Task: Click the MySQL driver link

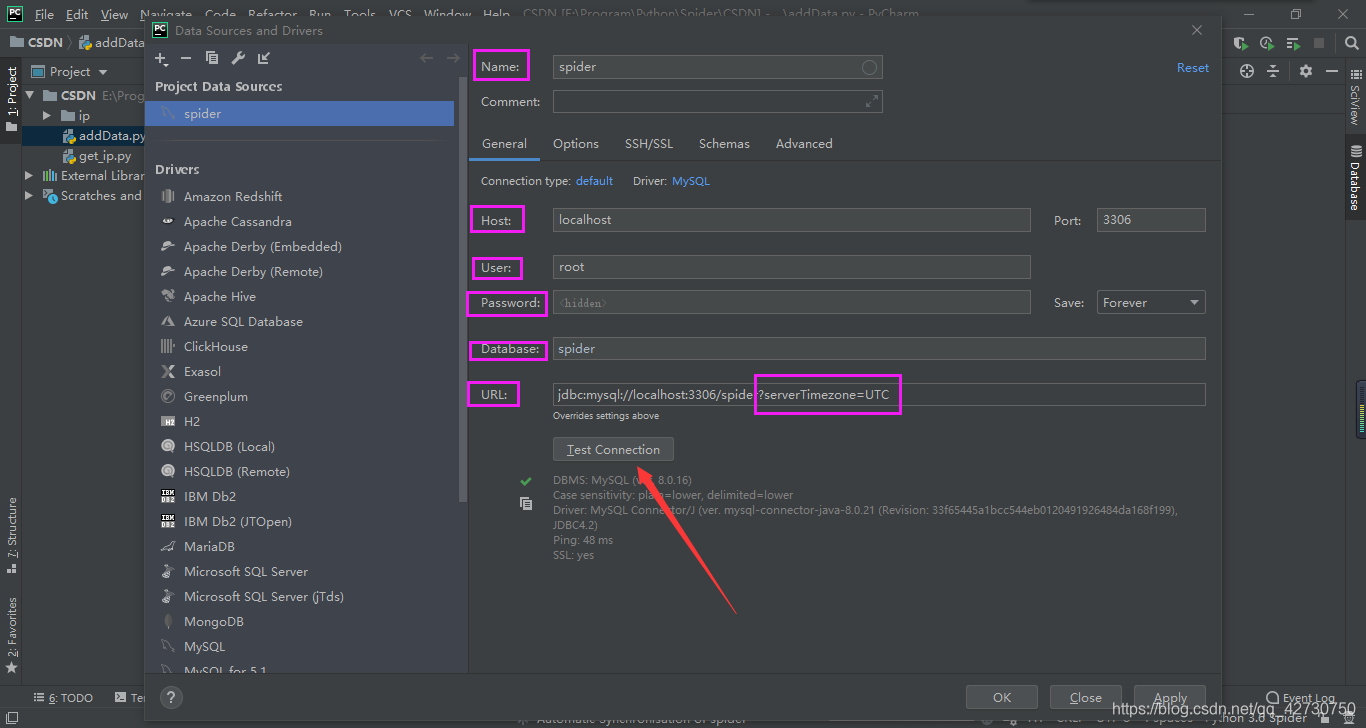Action: (690, 181)
